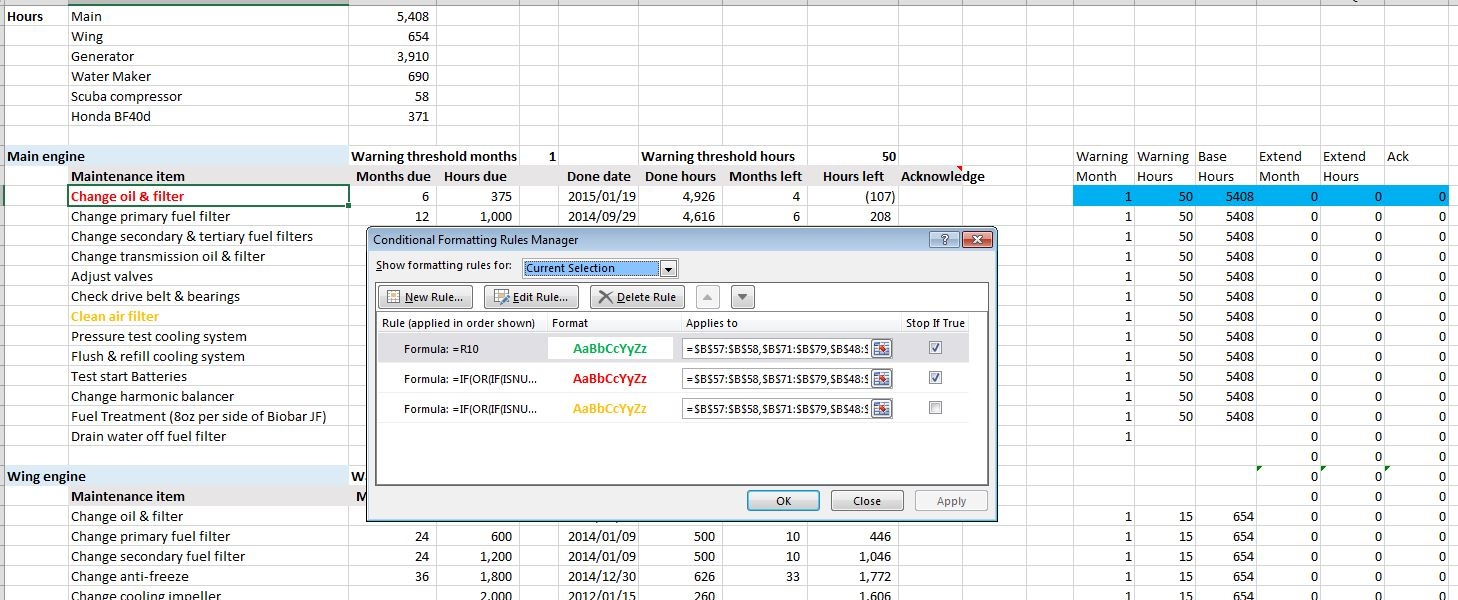Click the New Rule button
Viewport: 1458px width, 600px height.
425,297
